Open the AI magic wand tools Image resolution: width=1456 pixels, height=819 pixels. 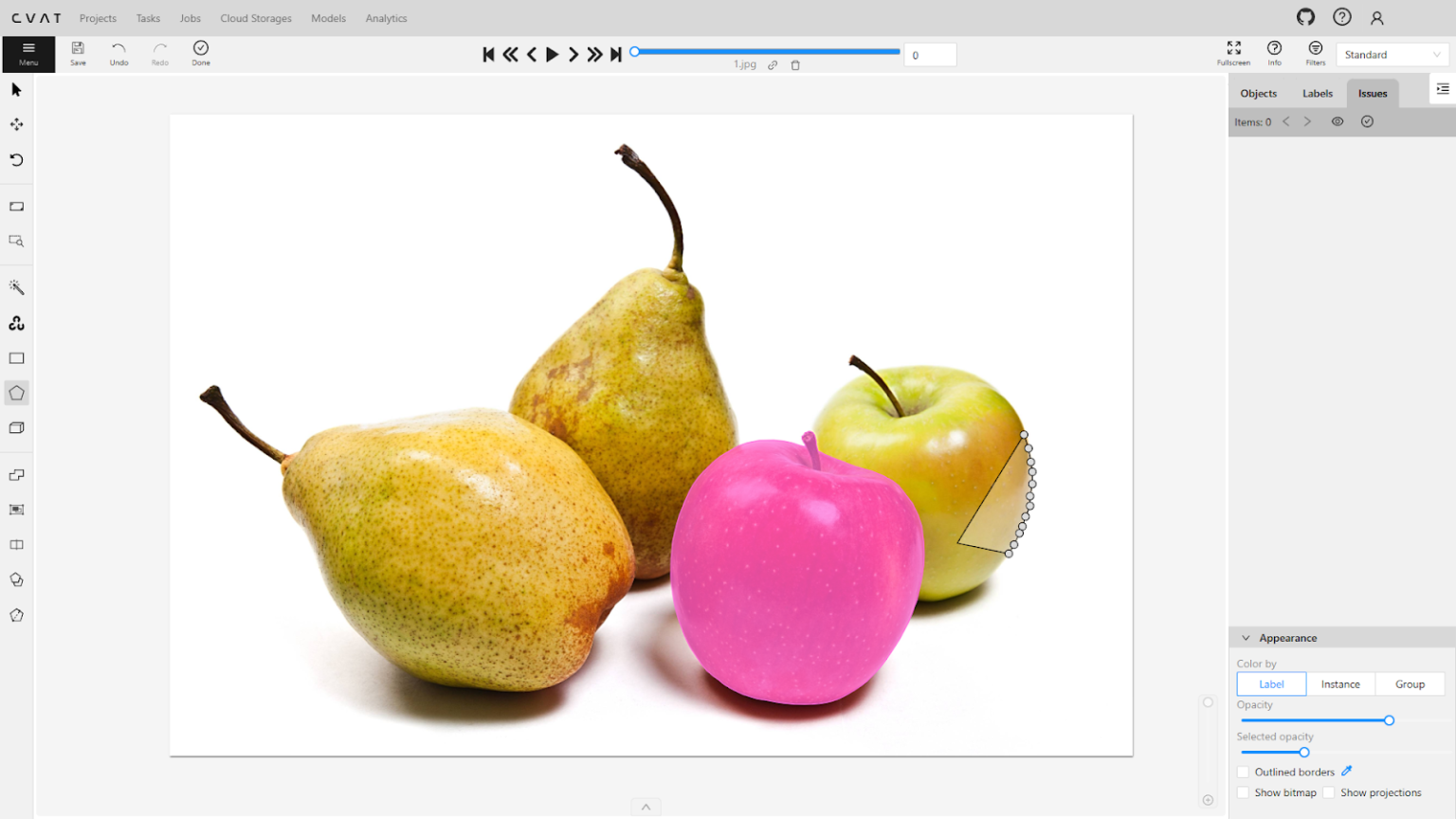(x=16, y=287)
